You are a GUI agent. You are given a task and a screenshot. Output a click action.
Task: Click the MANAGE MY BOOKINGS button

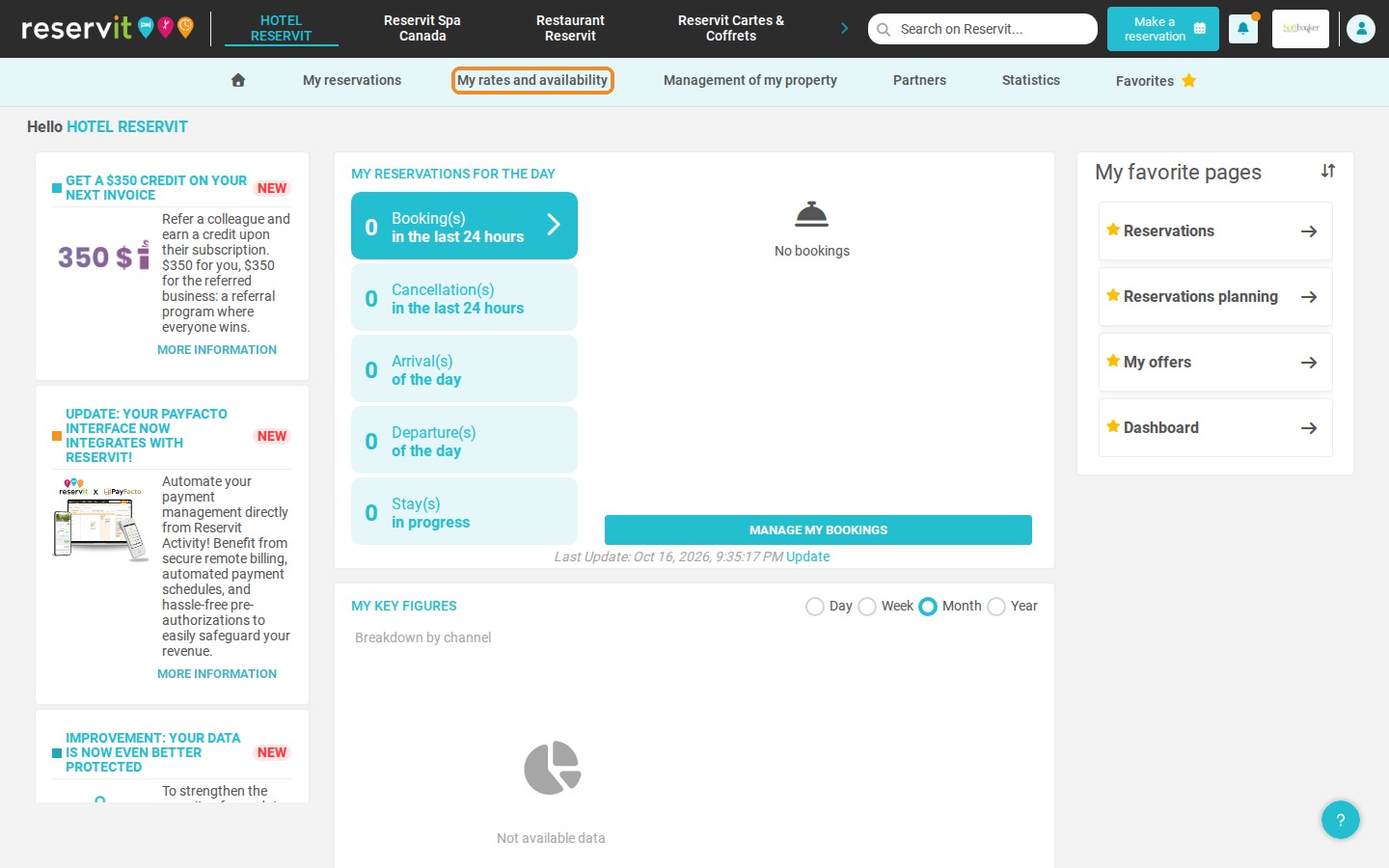click(x=818, y=529)
